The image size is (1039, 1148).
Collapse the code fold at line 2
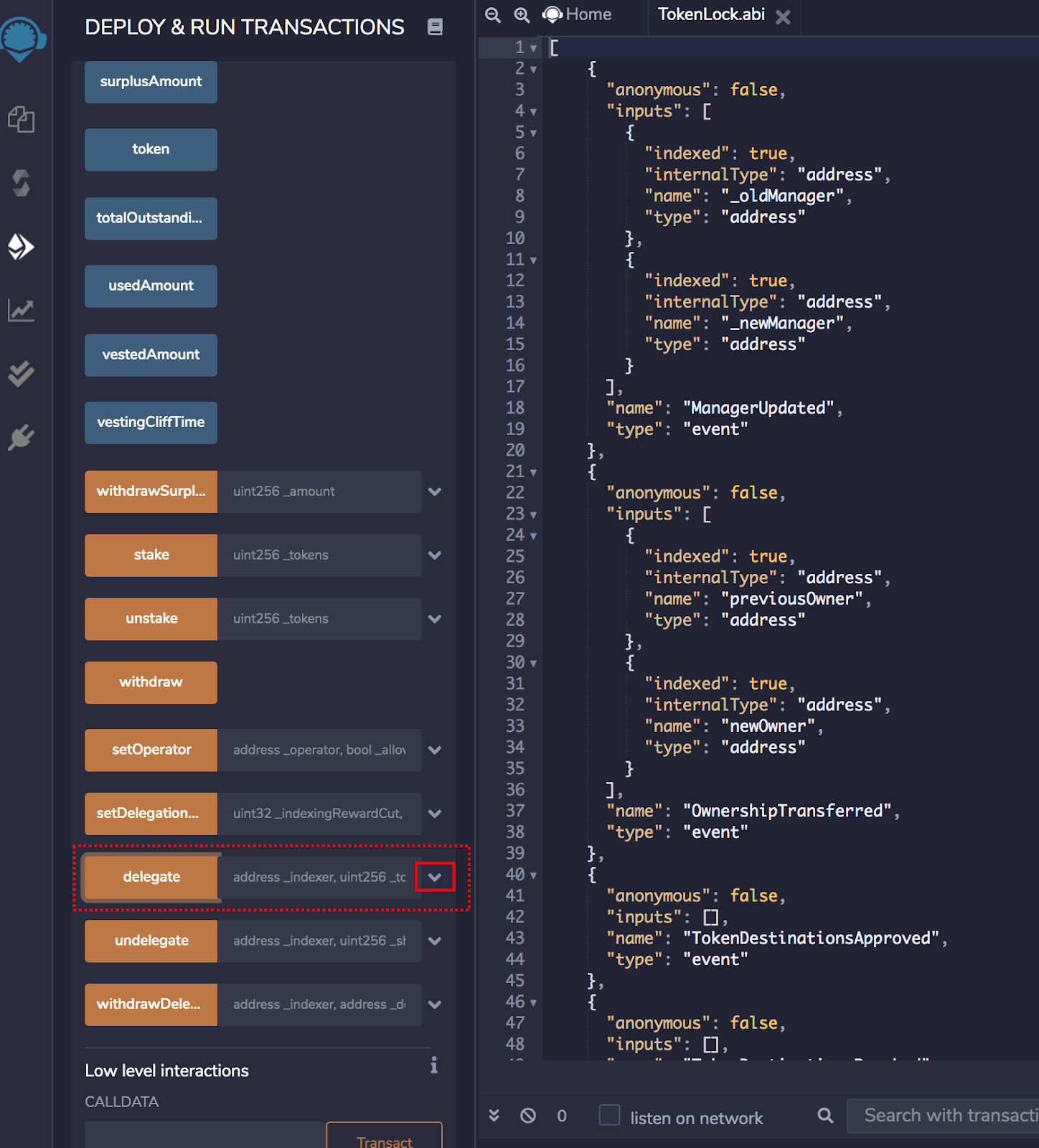pyautogui.click(x=533, y=70)
